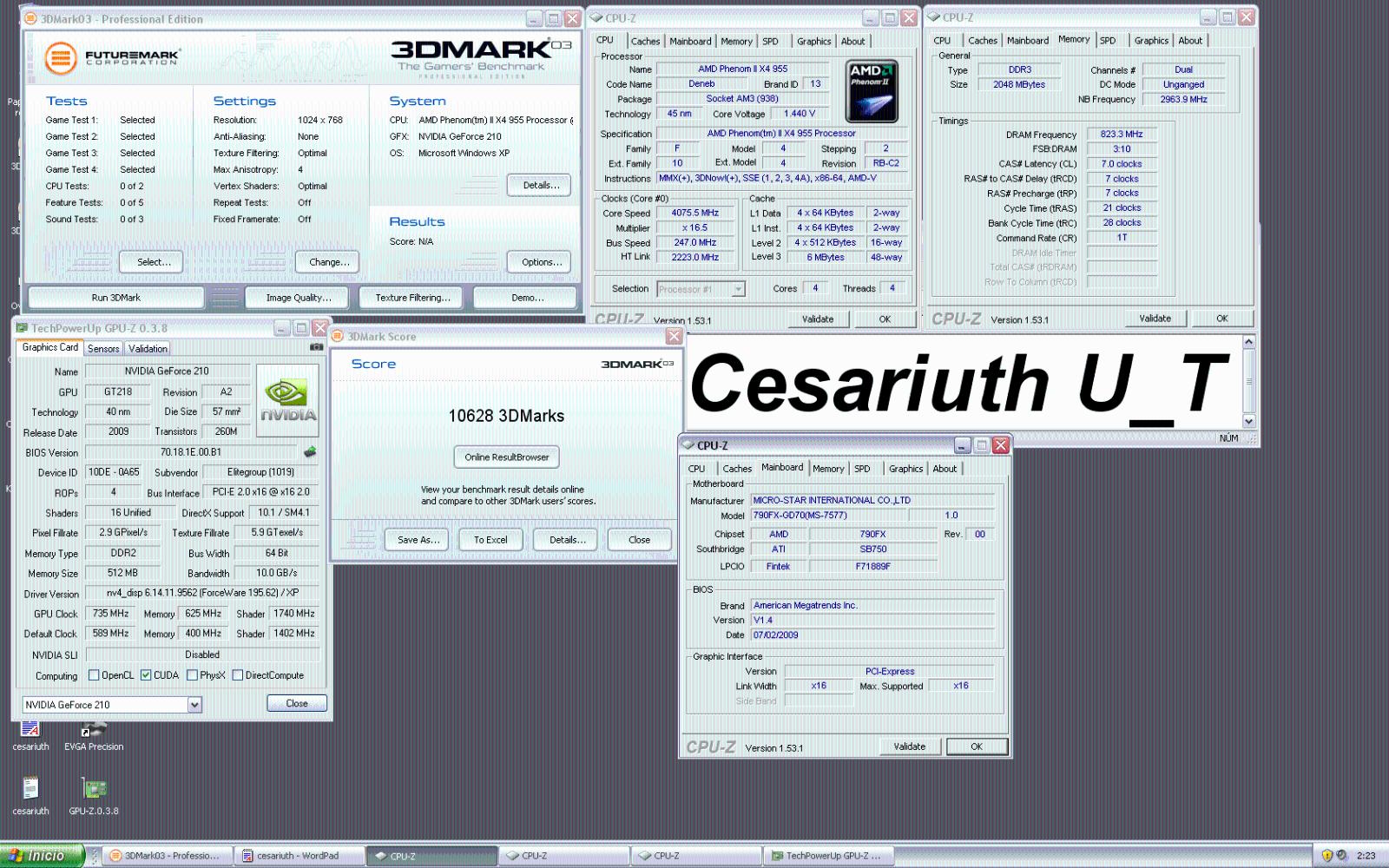This screenshot has width=1389, height=868.
Task: Open the Inicio start button
Action: tap(42, 856)
